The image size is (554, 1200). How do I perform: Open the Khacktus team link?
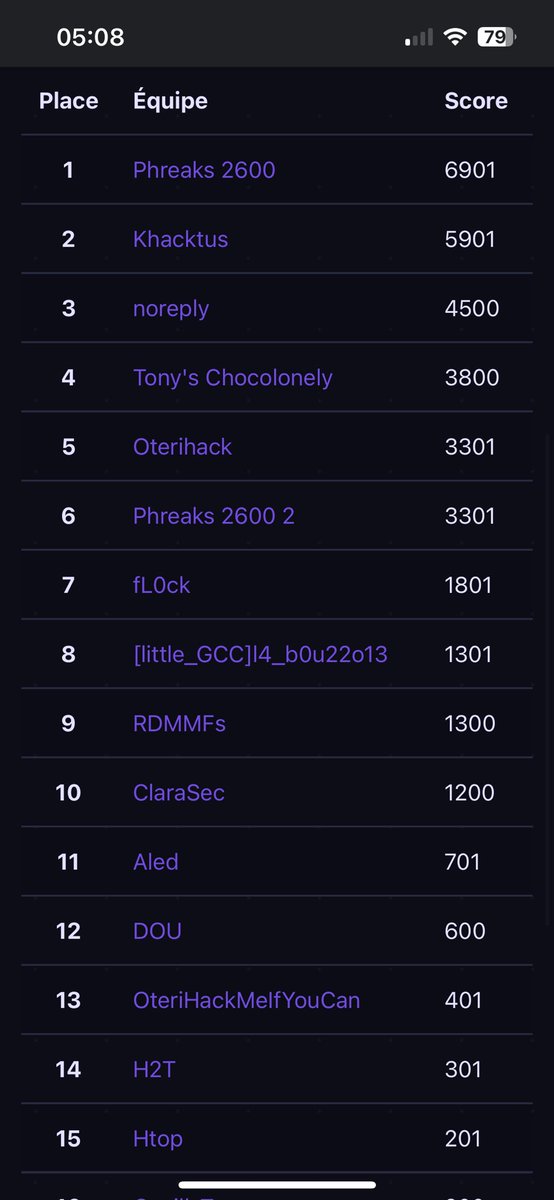tap(180, 239)
